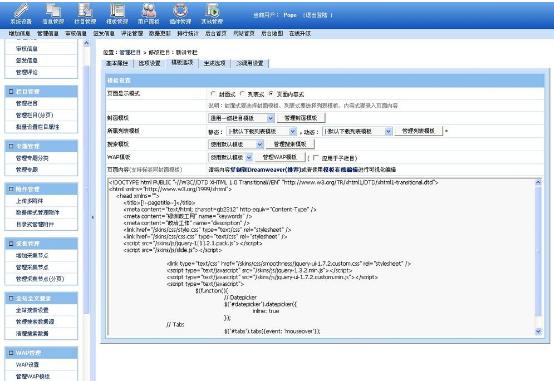
Task: Click the 专题管理 section header icon in sidebar
Action: click(11, 146)
